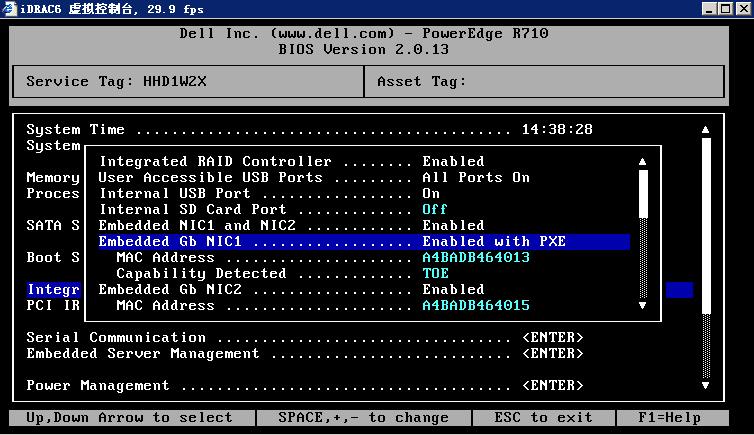The image size is (754, 435).
Task: Click Integrated RAID Controller 'Enabled' value
Action: pyautogui.click(x=453, y=162)
